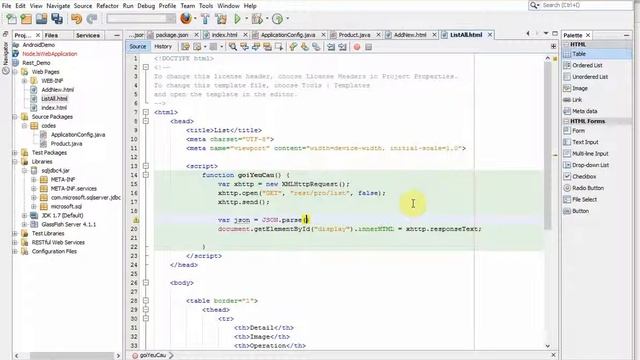The width and height of the screenshot is (640, 360).
Task: Select sqljdbc4.jar in the project tree
Action: pos(55,171)
